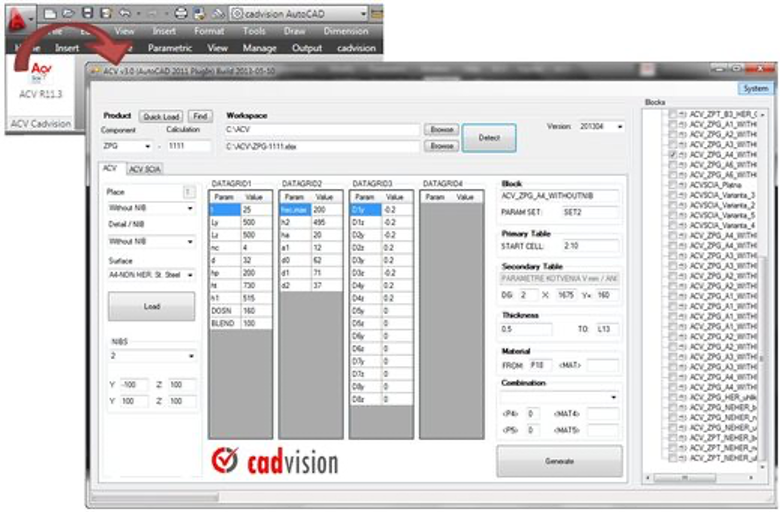This screenshot has width=780, height=512.
Task: Click the Calculation input field with 1111
Action: pyautogui.click(x=189, y=146)
